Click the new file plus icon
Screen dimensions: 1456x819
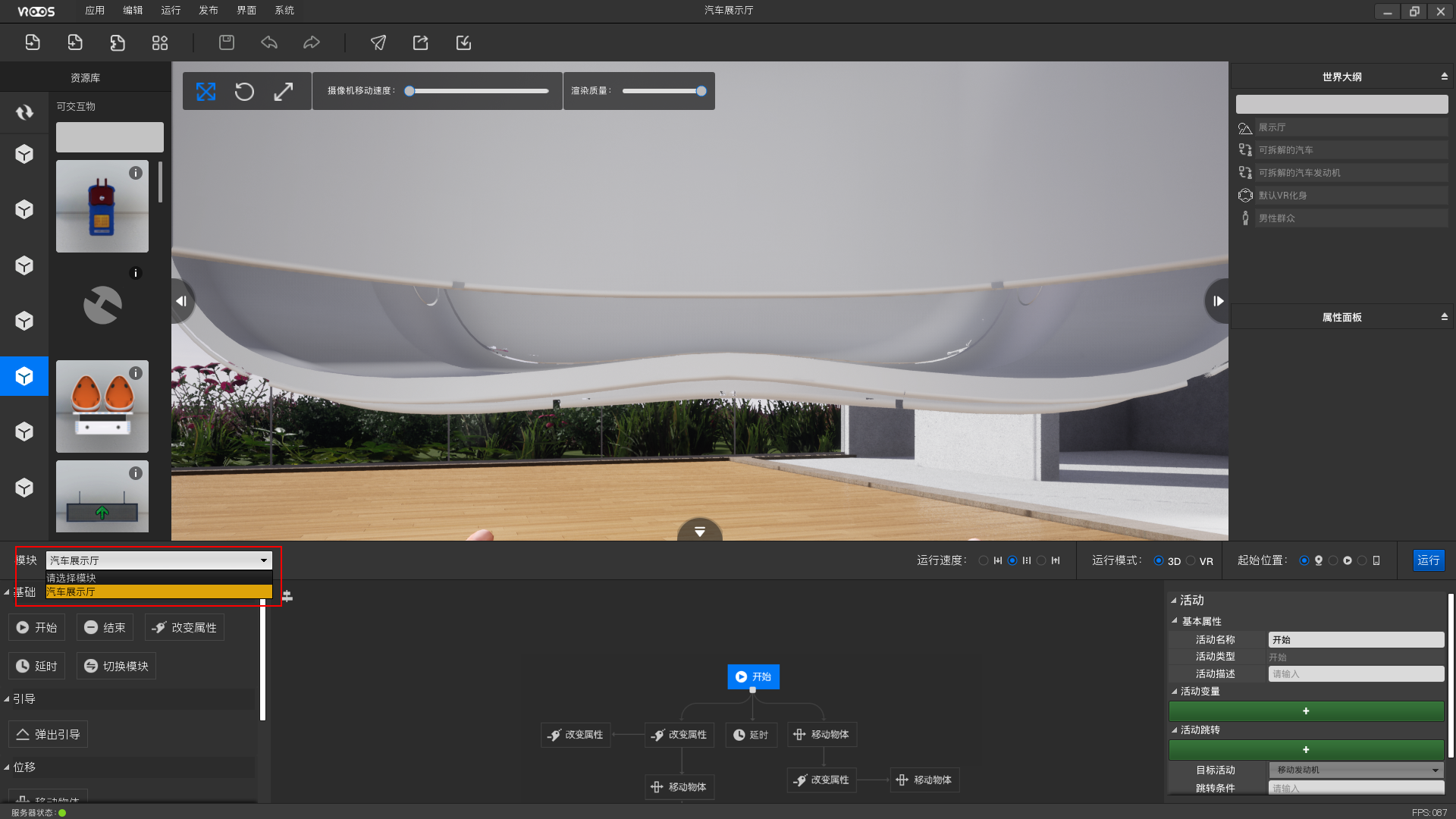[75, 42]
